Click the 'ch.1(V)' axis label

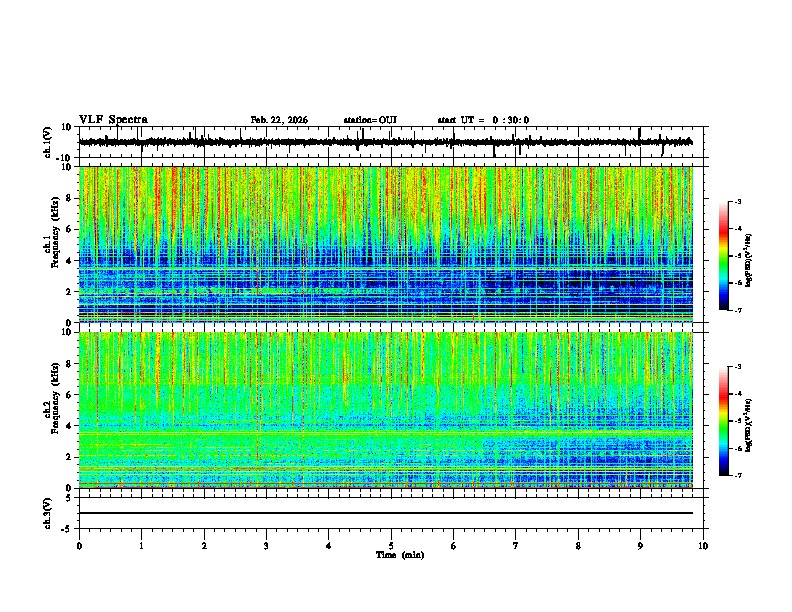coord(48,142)
